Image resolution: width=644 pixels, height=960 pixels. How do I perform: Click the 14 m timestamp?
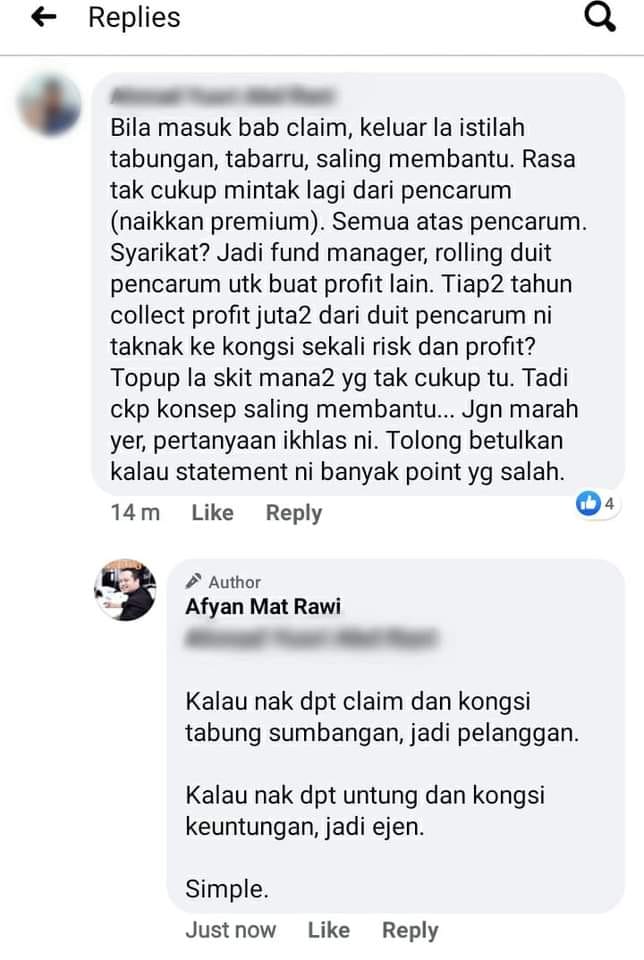coord(135,512)
